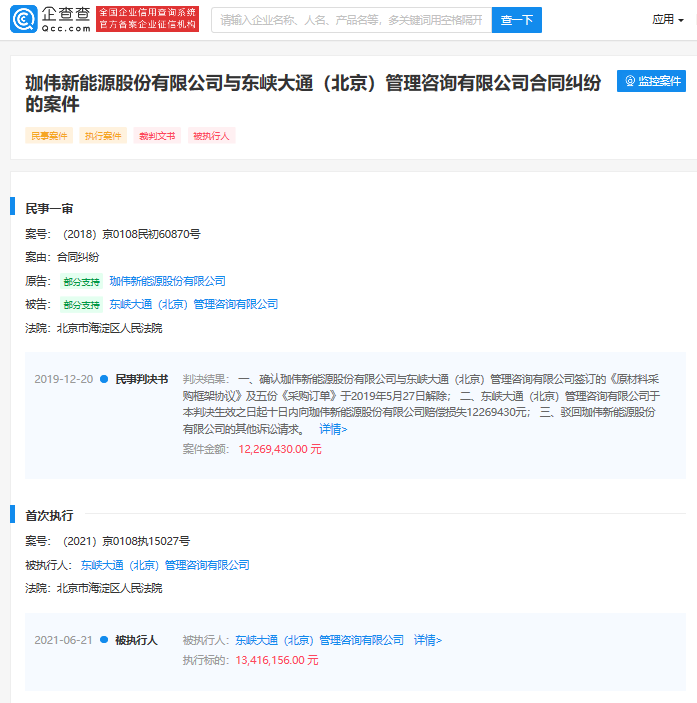Viewport: 697px width, 703px height.
Task: Click the red 全国企业信用查询系统 banner
Action: 148,19
